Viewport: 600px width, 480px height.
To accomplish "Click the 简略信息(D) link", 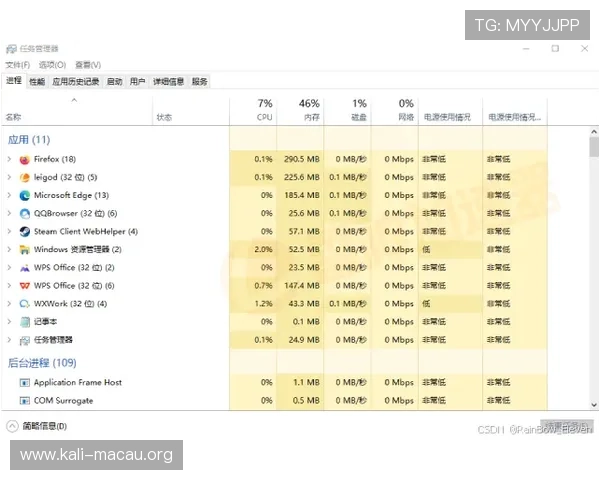I will pyautogui.click(x=44, y=426).
